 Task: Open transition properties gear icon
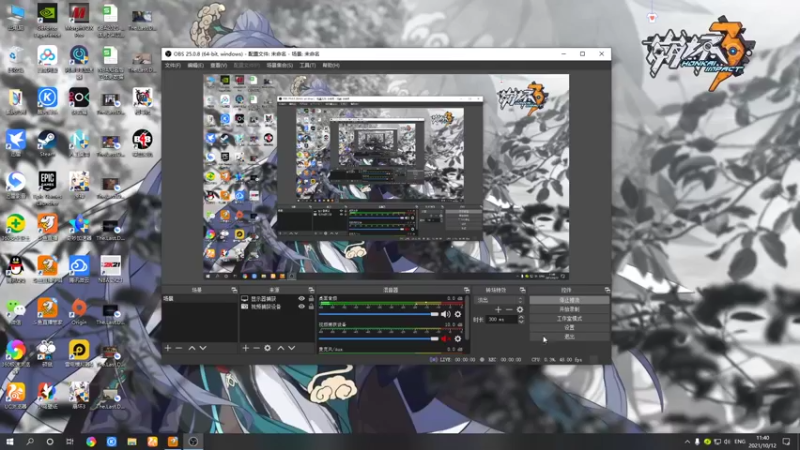519,310
